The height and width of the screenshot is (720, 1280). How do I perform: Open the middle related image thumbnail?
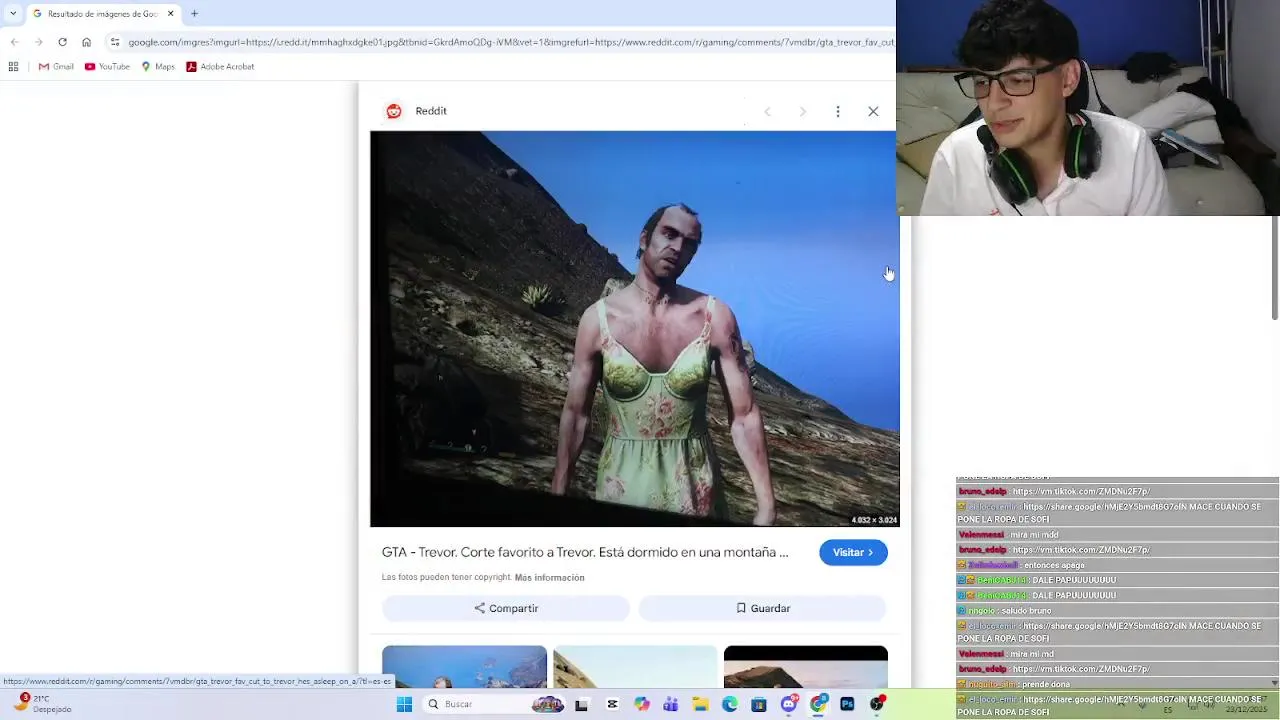pos(635,667)
